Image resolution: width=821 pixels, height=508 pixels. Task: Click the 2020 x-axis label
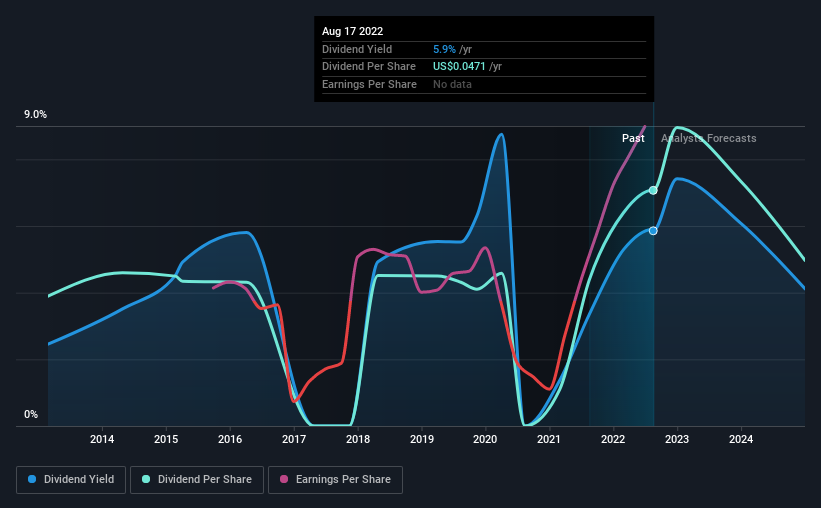485,439
